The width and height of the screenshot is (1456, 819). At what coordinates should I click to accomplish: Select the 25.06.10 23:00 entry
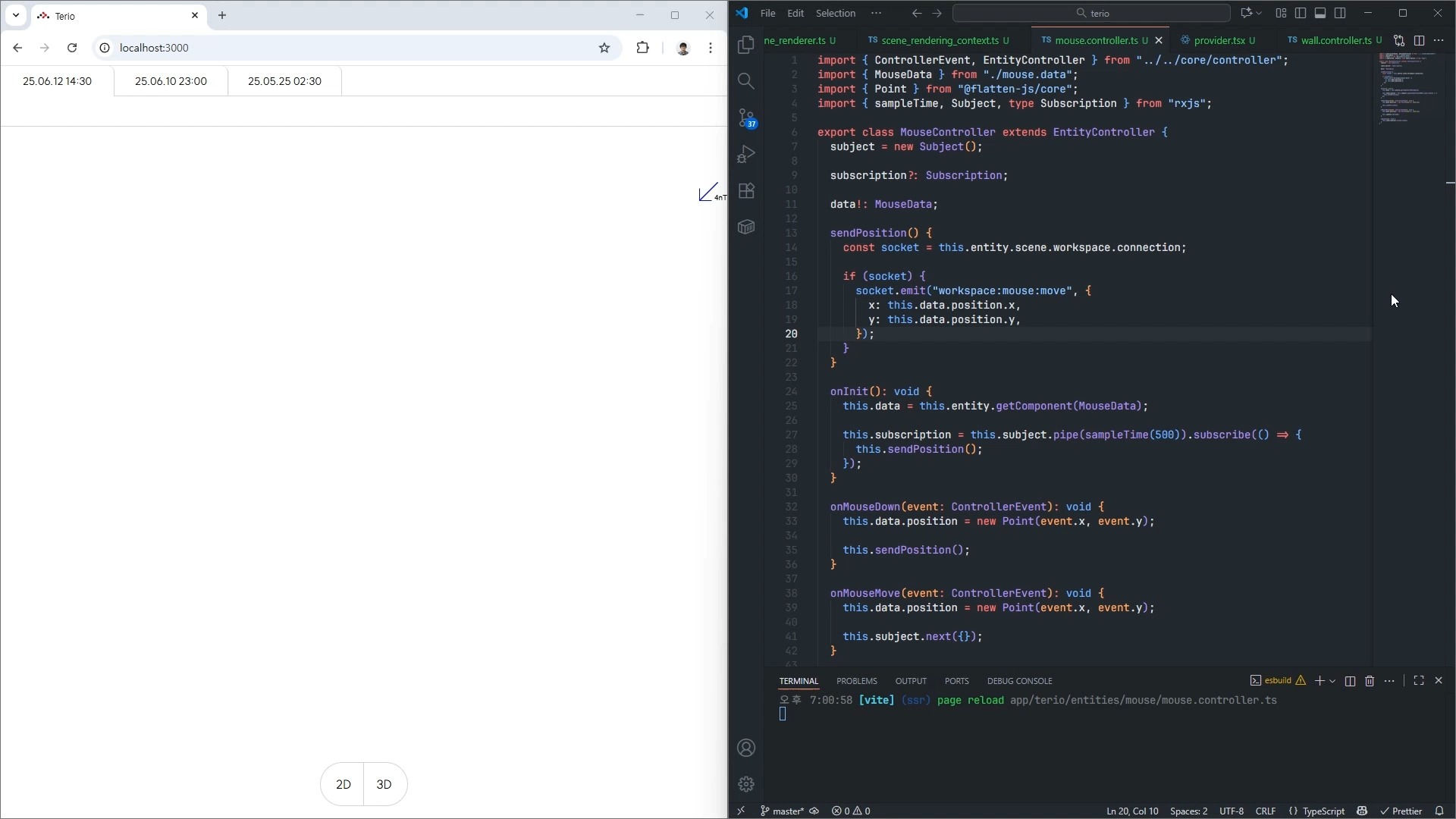point(171,81)
